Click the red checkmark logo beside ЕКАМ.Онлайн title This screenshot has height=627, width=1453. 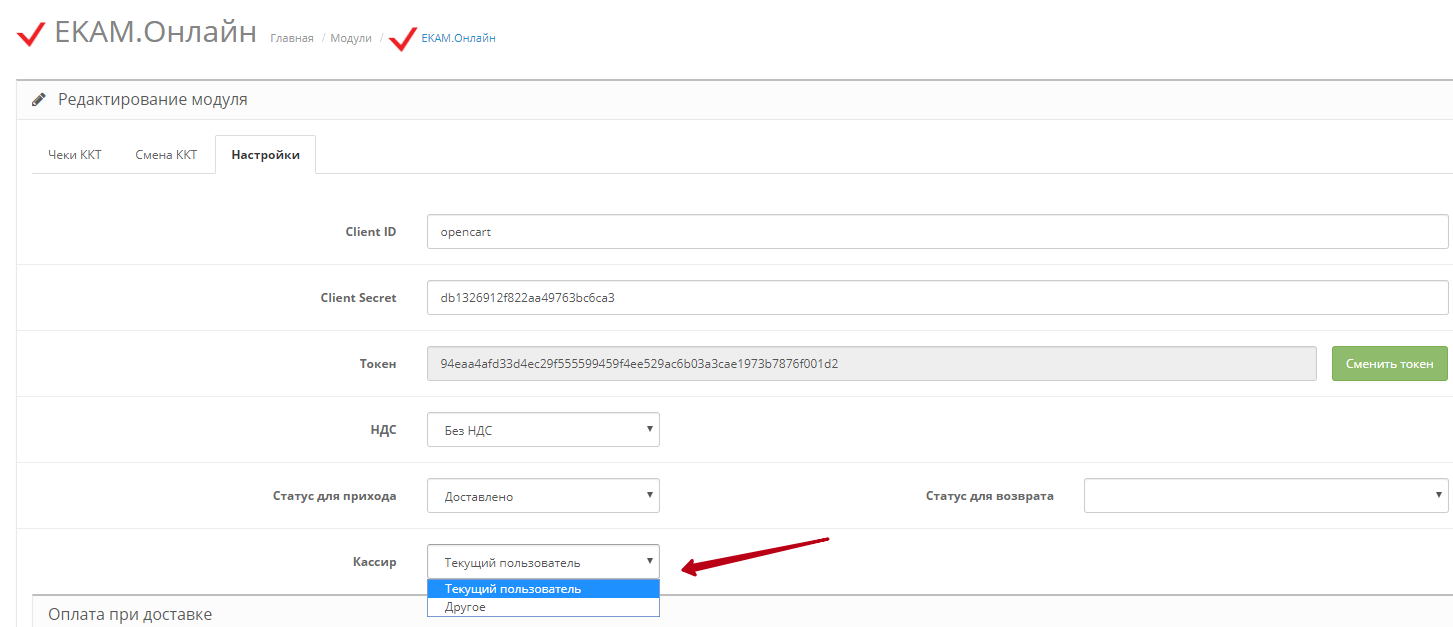31,34
